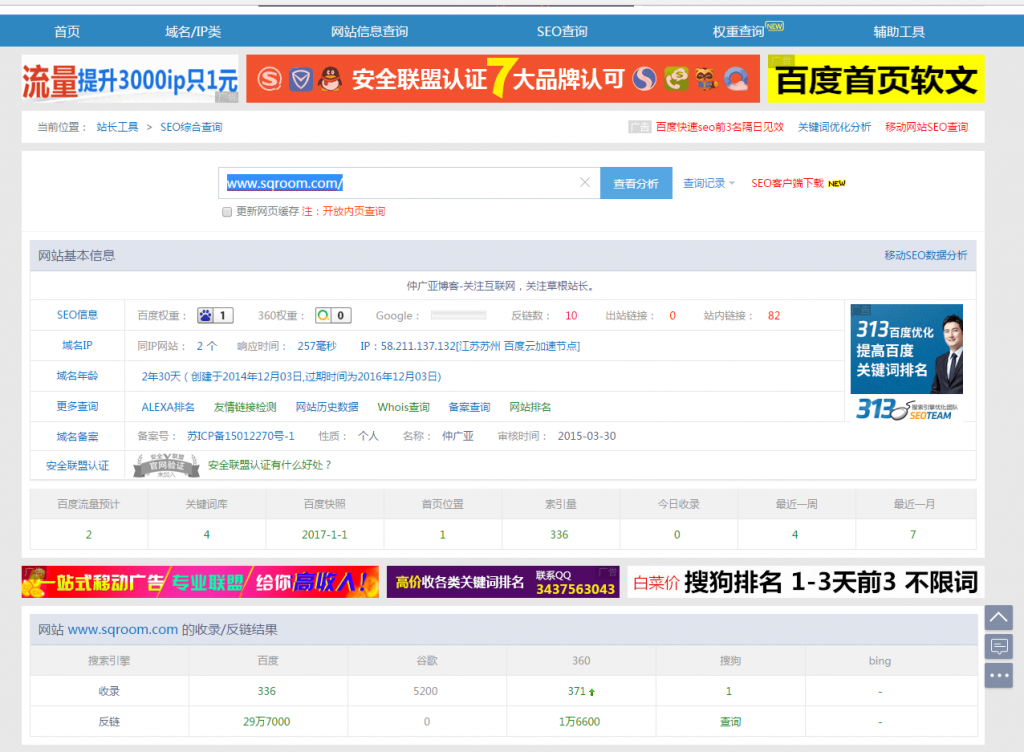Open the 关键词优化分析 link

(835, 127)
